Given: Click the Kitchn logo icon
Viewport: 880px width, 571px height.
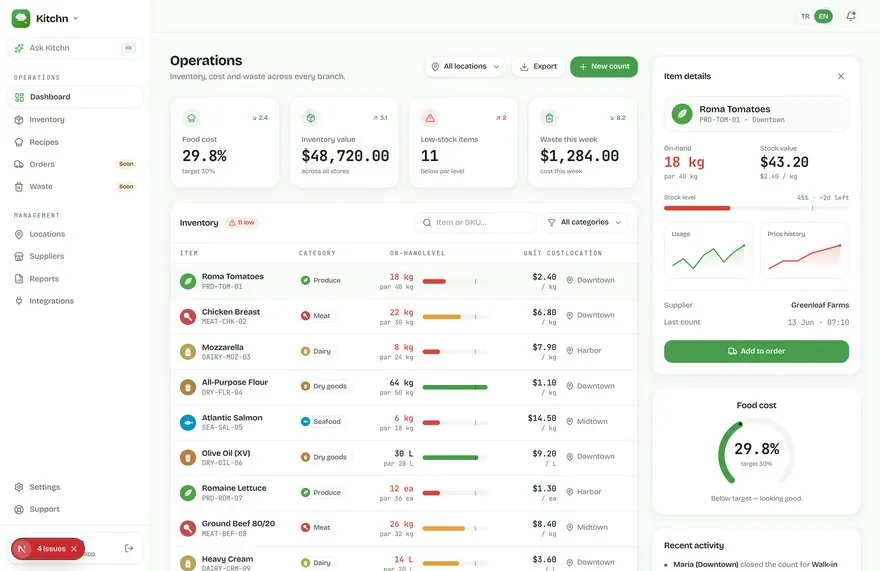Looking at the screenshot, I should click(21, 18).
